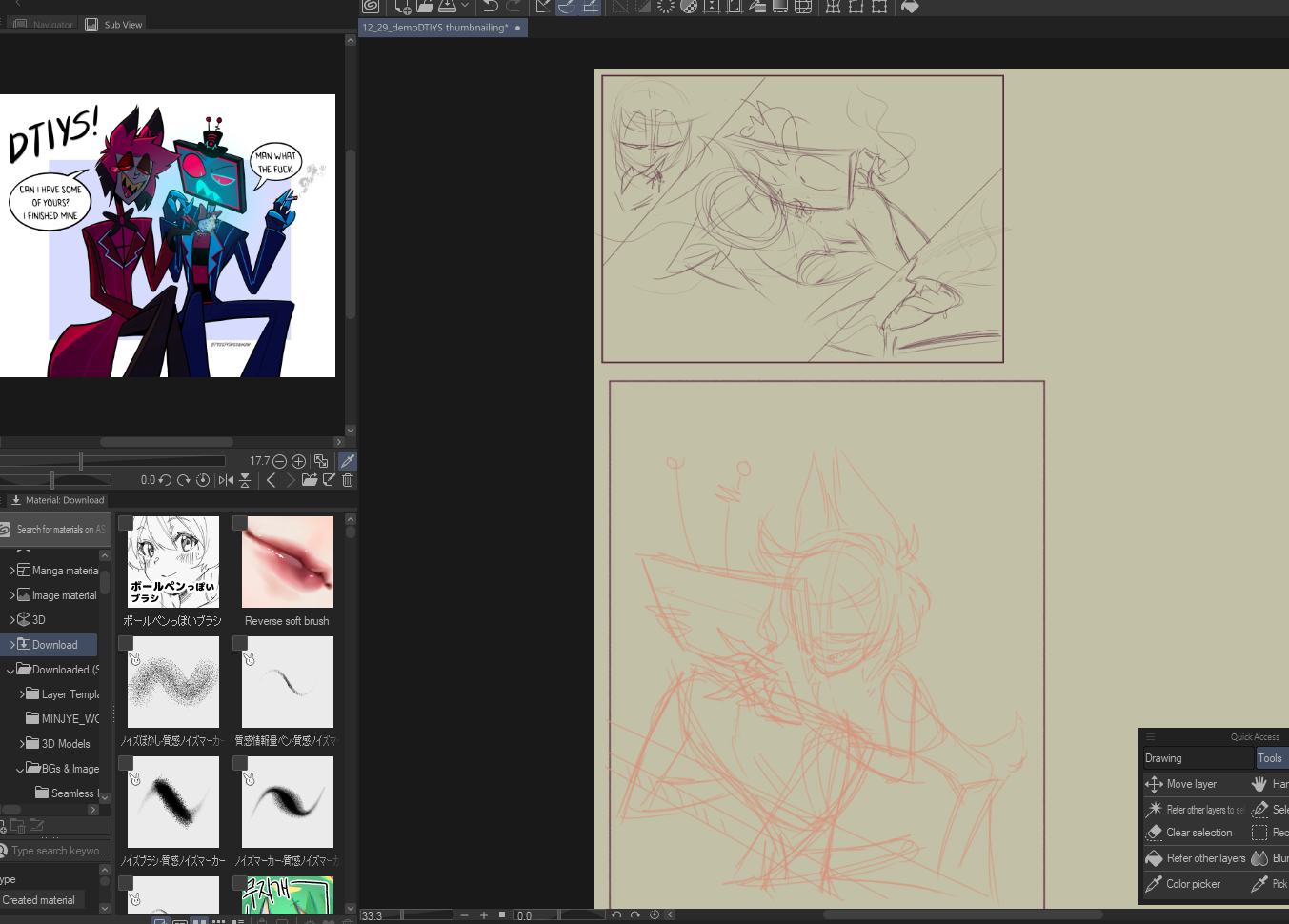
Task: Click the Sub View zoom in icon
Action: [298, 461]
